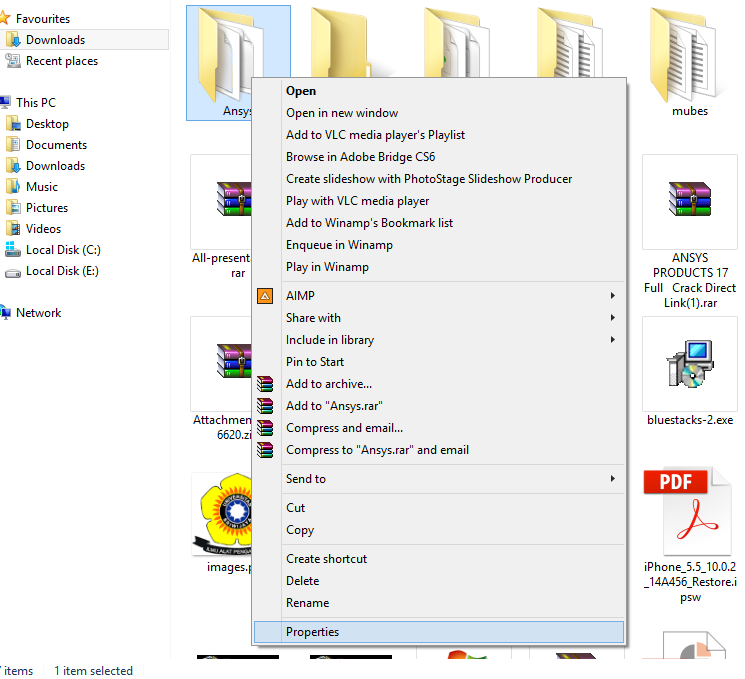
Task: Expand the Share with submenu arrow
Action: tap(612, 317)
